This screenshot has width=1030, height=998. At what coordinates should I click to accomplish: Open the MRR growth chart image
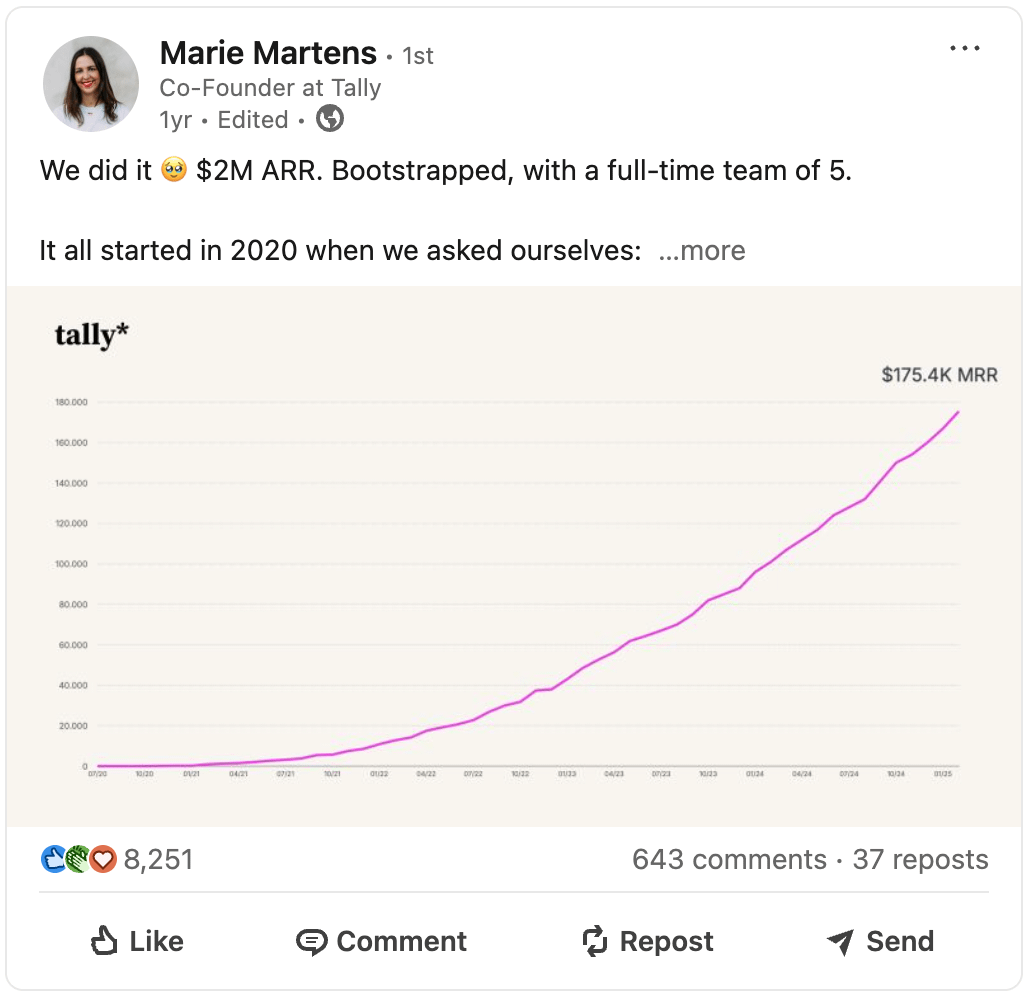(x=514, y=556)
